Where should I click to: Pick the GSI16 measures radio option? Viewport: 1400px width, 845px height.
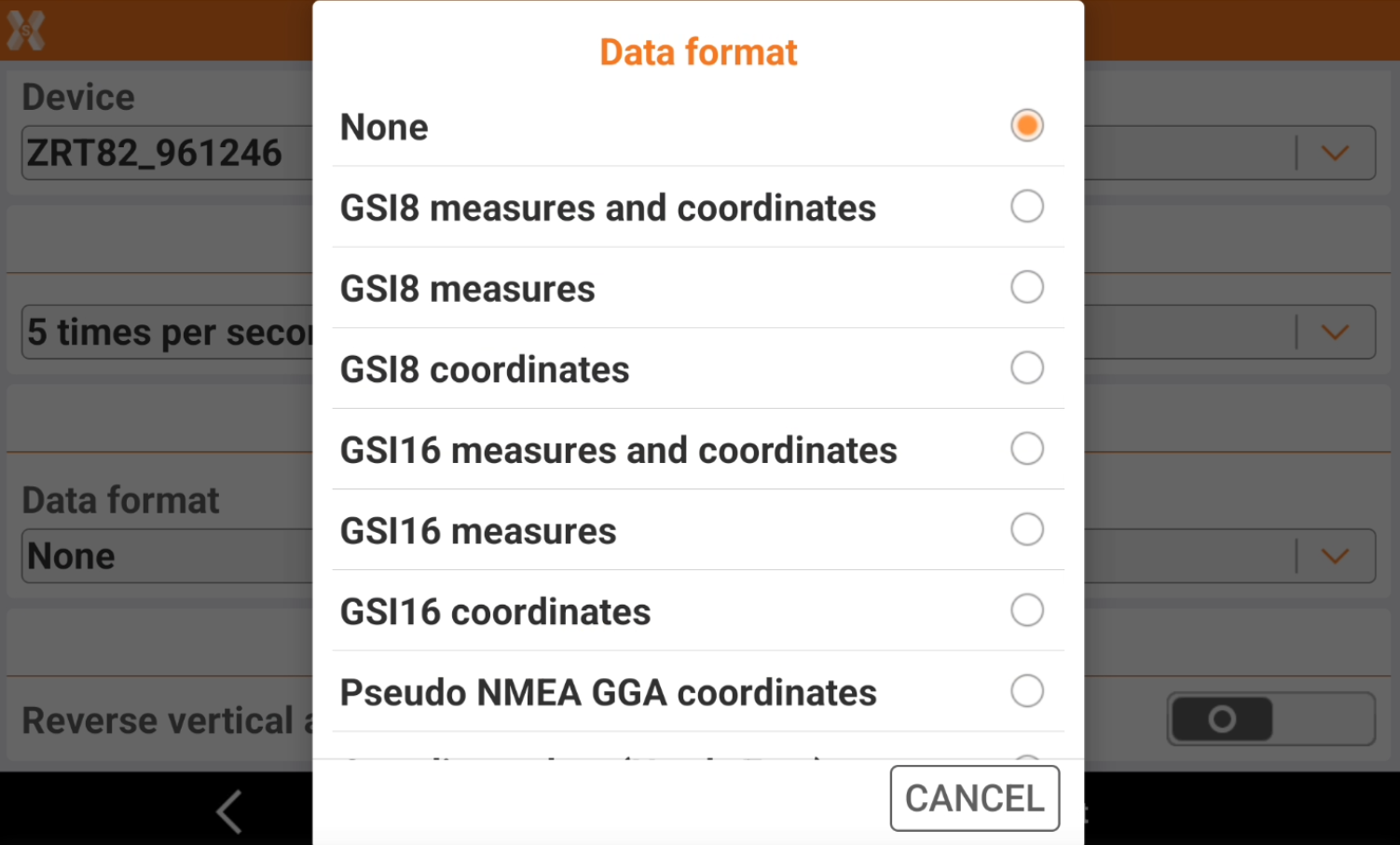pyautogui.click(x=1026, y=530)
